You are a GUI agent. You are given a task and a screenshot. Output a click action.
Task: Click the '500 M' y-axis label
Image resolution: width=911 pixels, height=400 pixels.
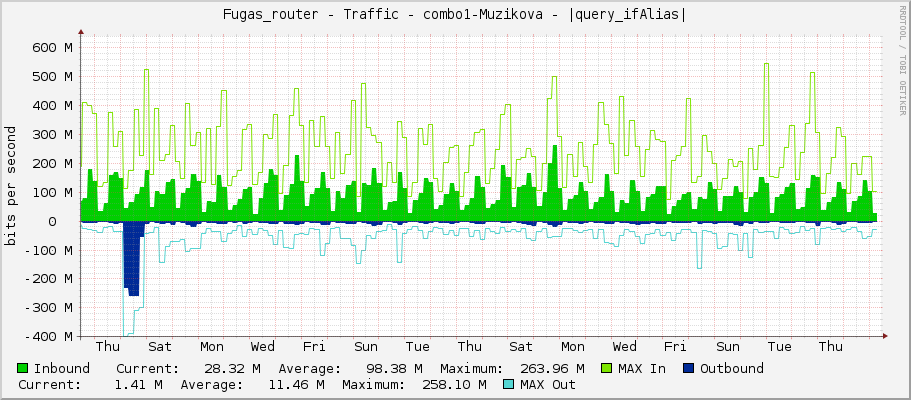click(x=51, y=77)
